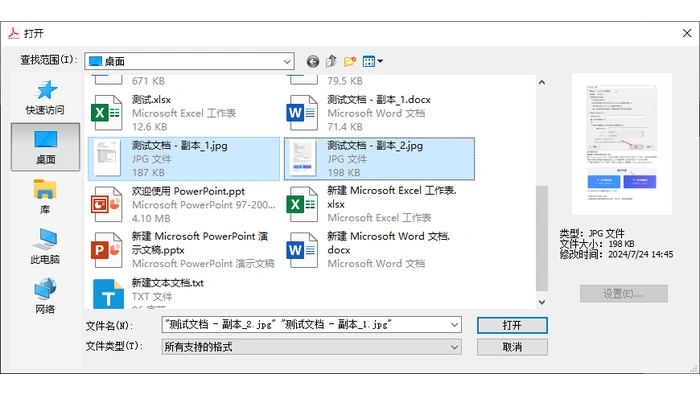Viewport: 700px width, 395px height.
Task: Open Quick Access star icon in sidebar
Action: click(x=46, y=90)
